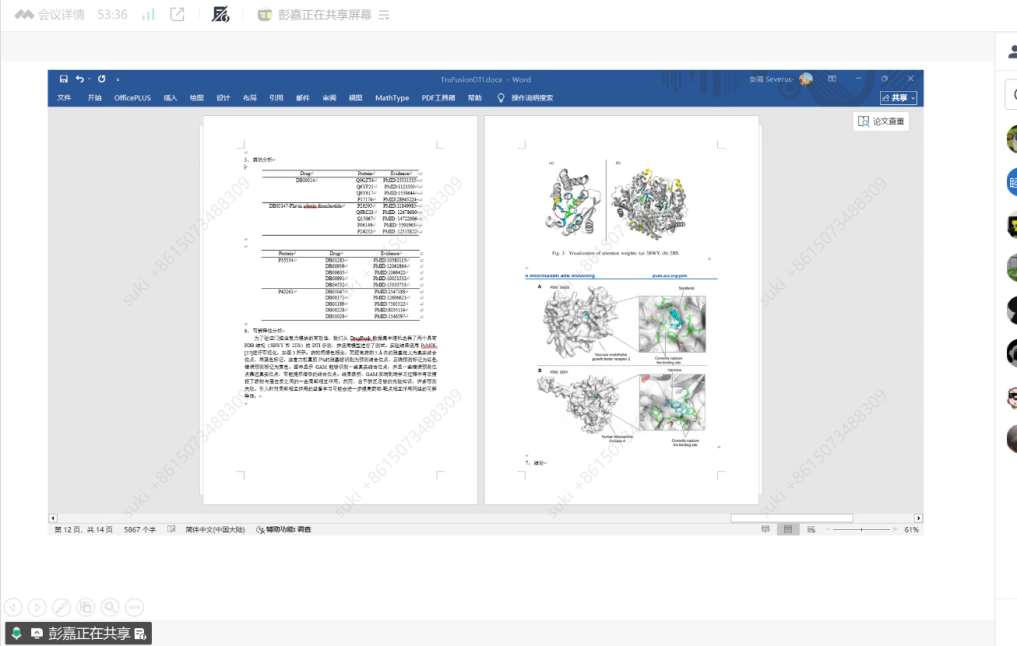The height and width of the screenshot is (646, 1017).
Task: Switch to Read Mode view in status bar
Action: [765, 529]
